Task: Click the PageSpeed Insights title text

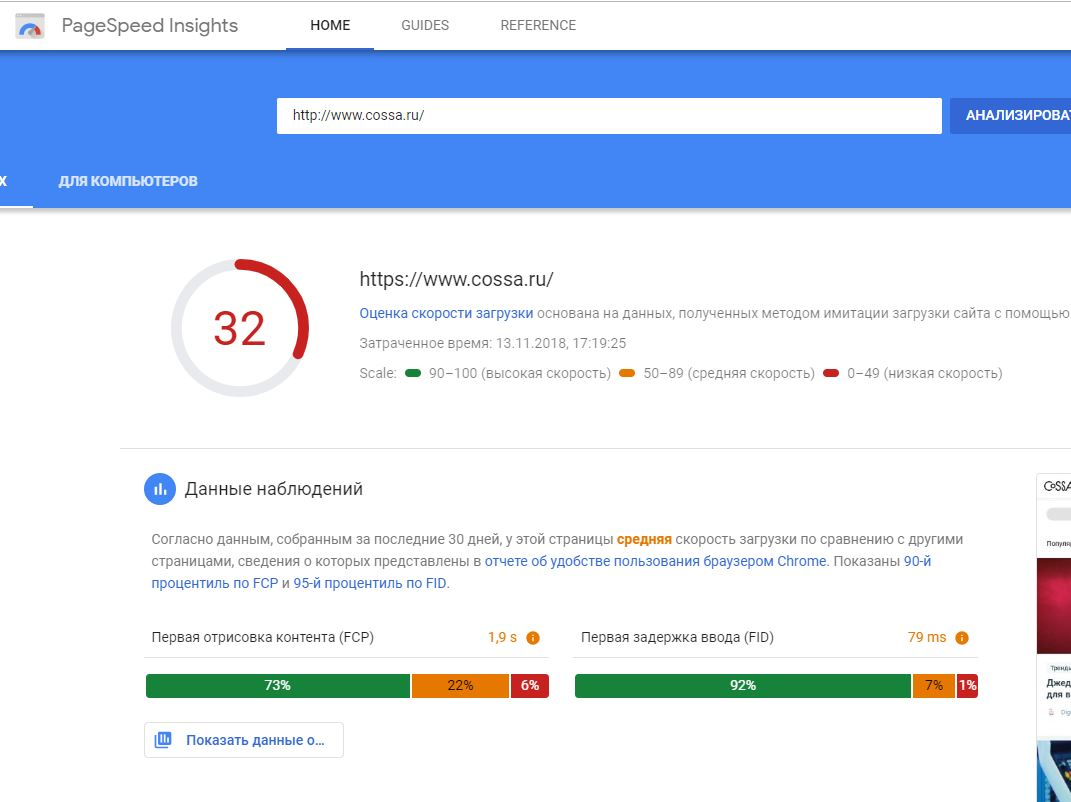Action: [x=150, y=26]
